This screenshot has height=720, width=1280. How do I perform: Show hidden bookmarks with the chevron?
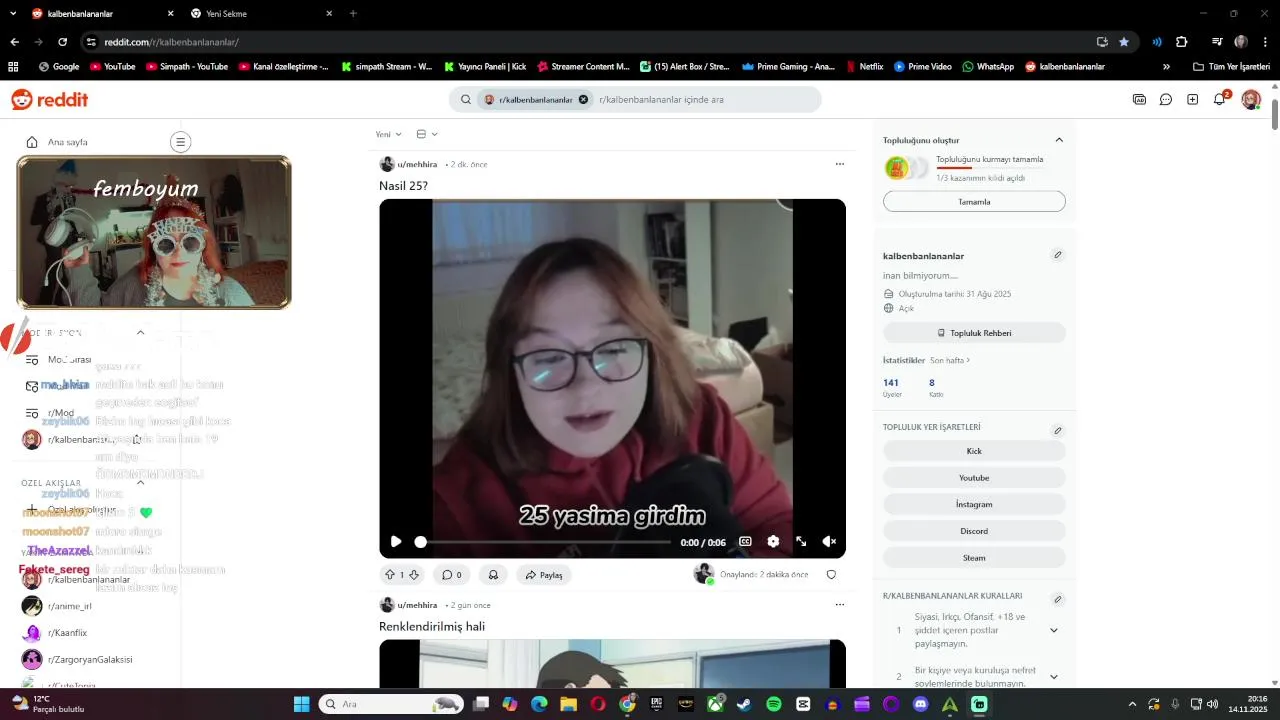click(x=1166, y=67)
